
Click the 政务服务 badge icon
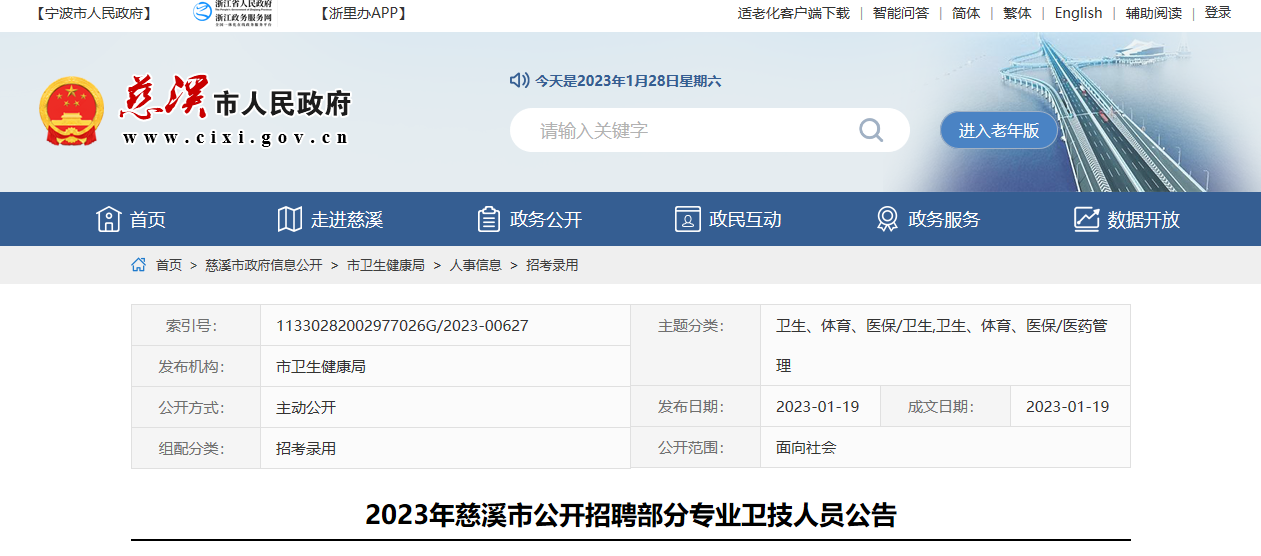click(x=886, y=219)
